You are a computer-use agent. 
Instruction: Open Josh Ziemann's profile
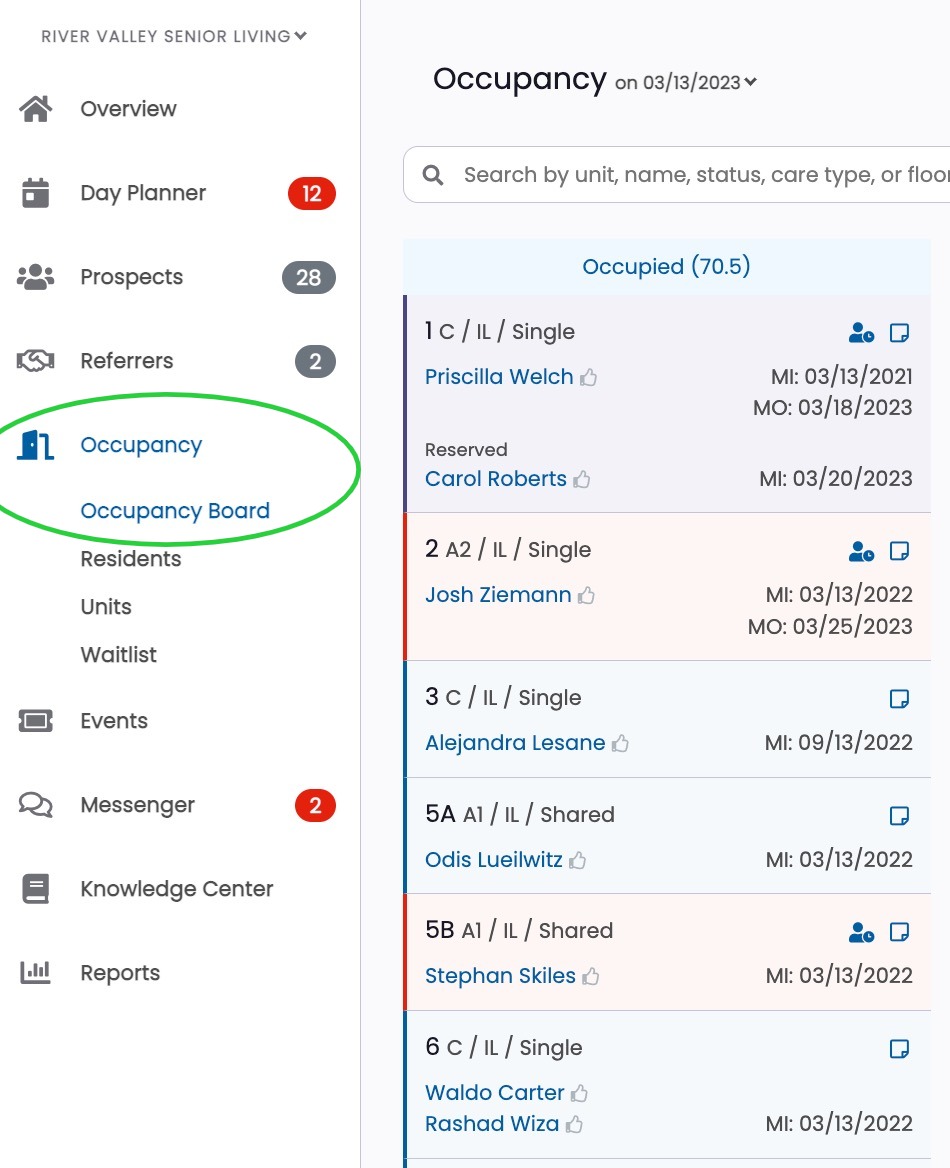[x=498, y=595]
